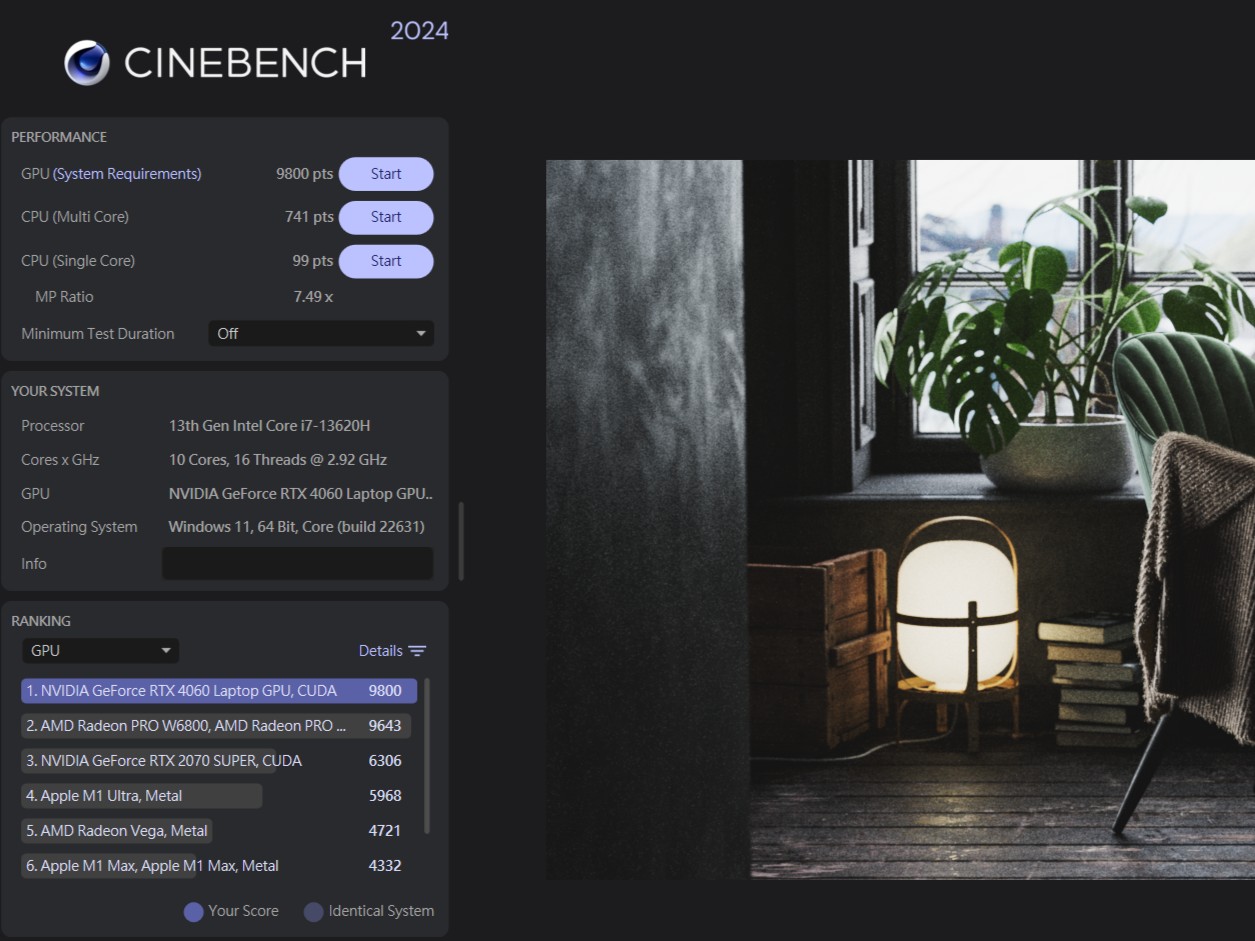Click the ranking list scrollbar
Viewport: 1255px width, 941px height.
tap(427, 756)
